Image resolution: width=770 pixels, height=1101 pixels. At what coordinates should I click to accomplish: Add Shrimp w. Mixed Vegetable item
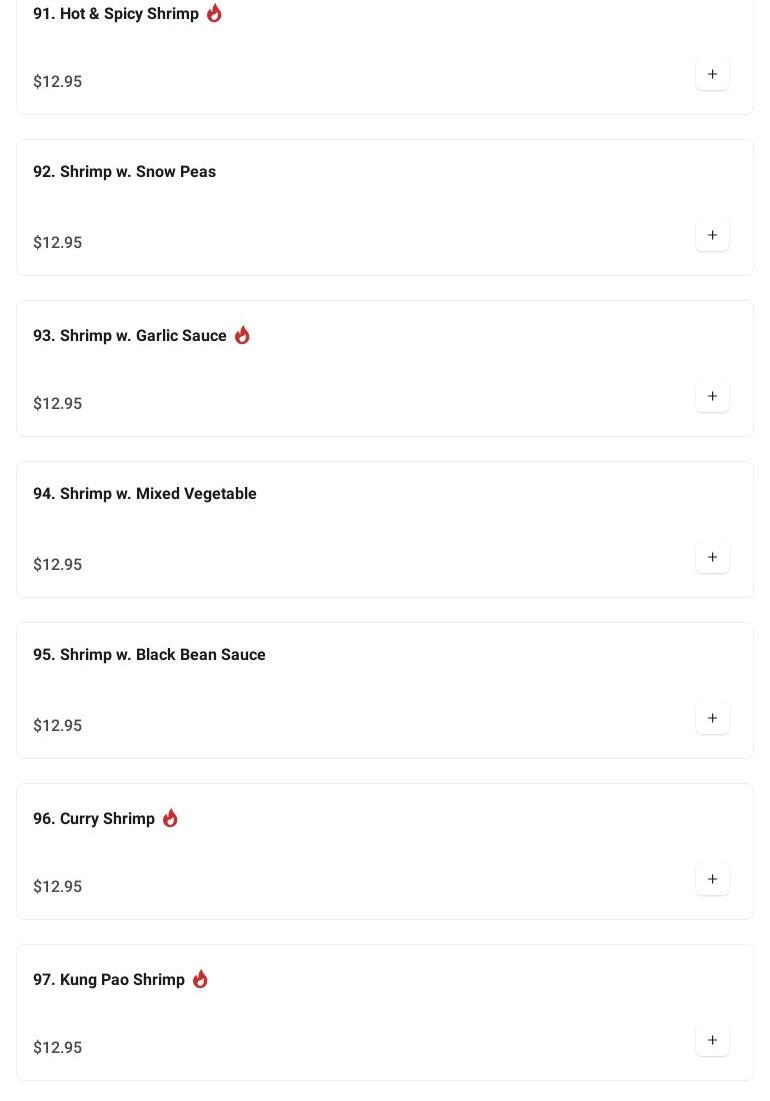(x=712, y=558)
